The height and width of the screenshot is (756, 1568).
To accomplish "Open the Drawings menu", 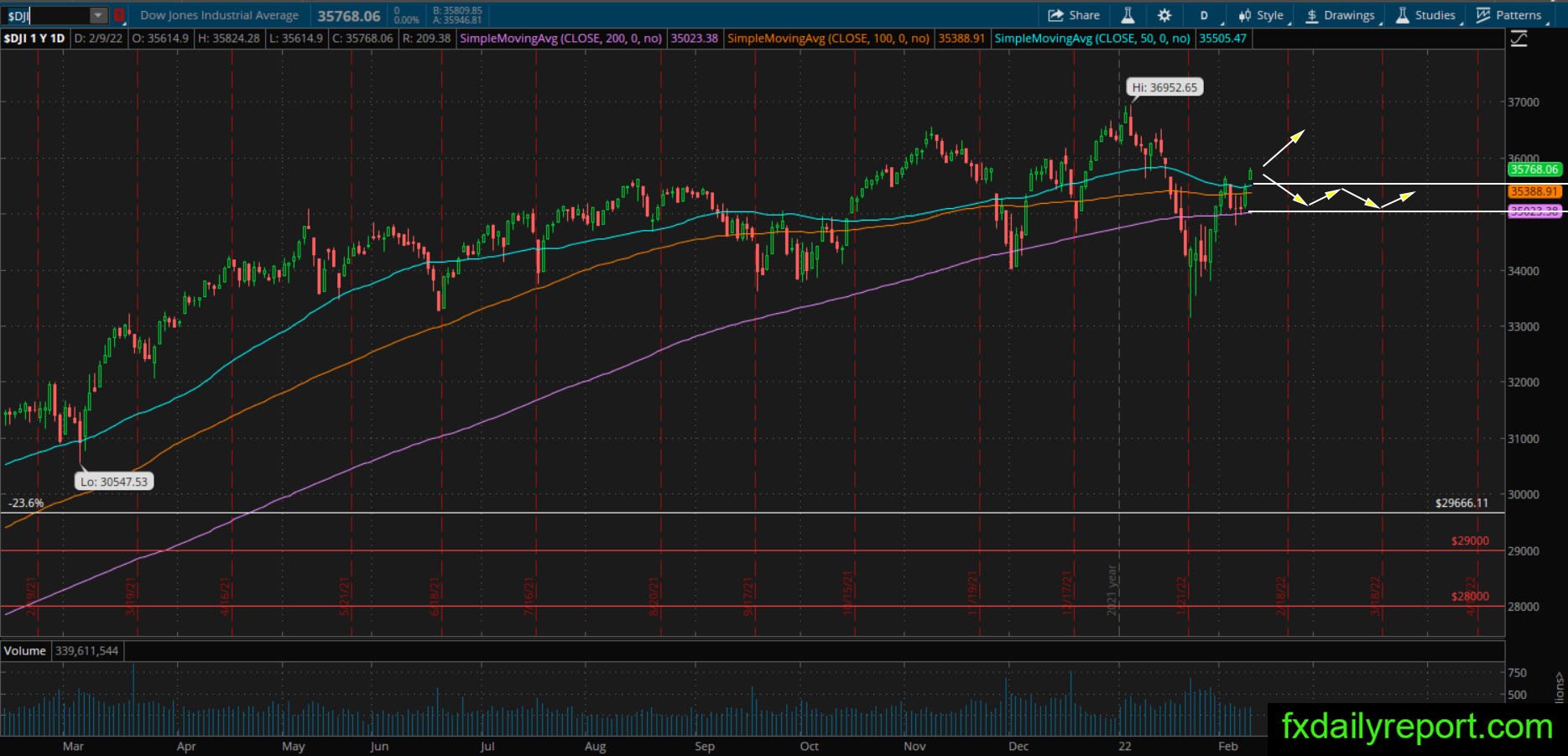I will pos(1340,15).
